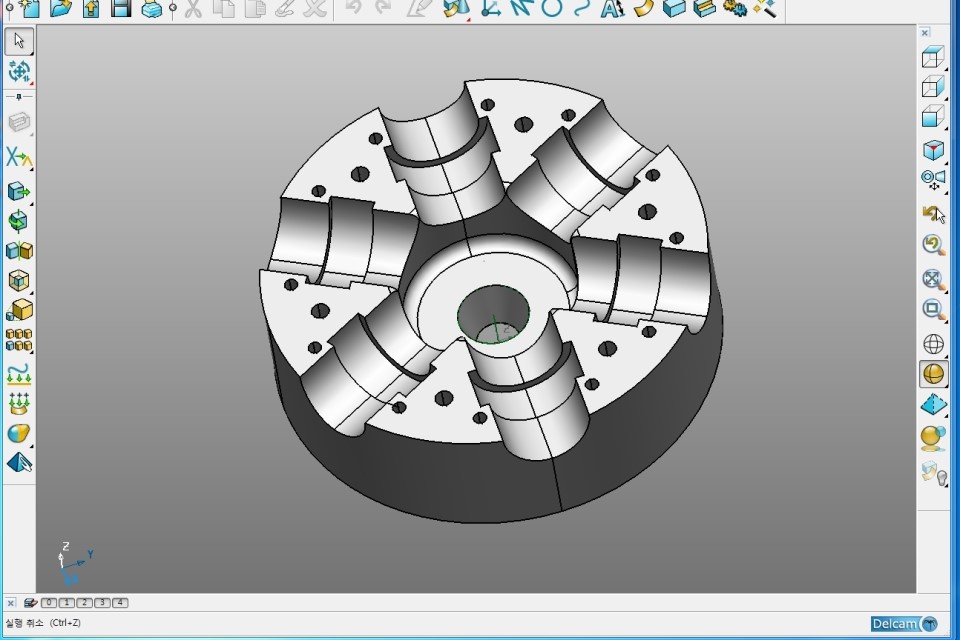Viewport: 960px width, 640px height.
Task: Open the levels manager icon
Action: tap(31, 603)
